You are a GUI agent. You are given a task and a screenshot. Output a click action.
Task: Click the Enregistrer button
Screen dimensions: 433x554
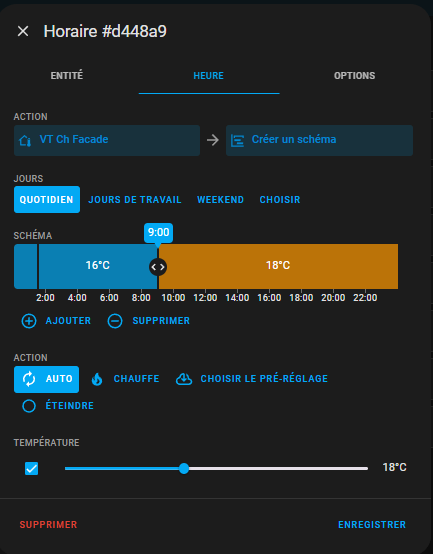[372, 525]
